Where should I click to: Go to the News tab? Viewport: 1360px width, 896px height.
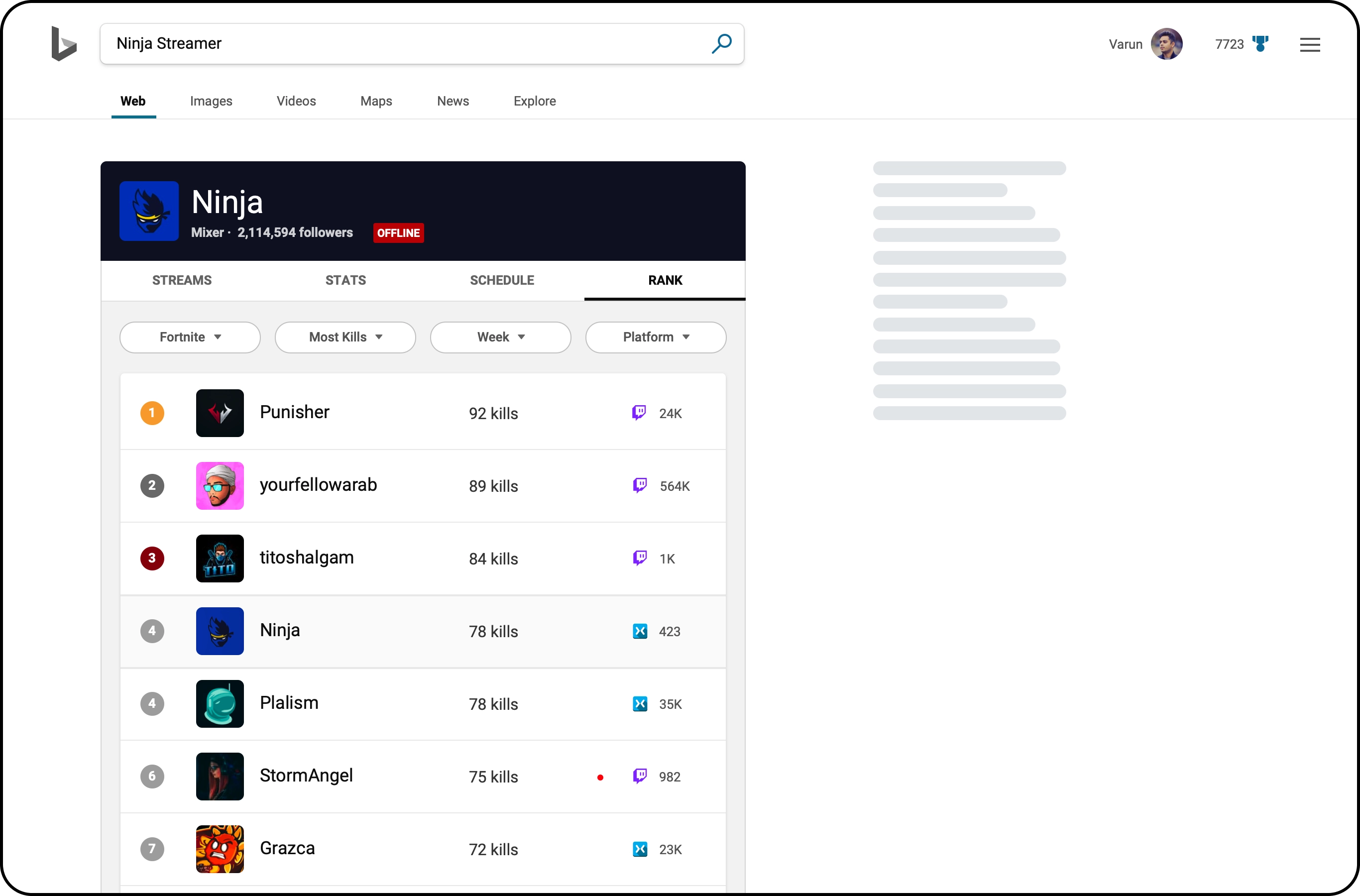coord(453,101)
